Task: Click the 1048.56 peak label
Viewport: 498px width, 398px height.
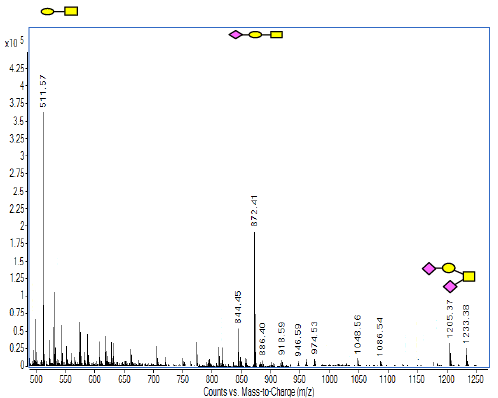Action: (357, 334)
